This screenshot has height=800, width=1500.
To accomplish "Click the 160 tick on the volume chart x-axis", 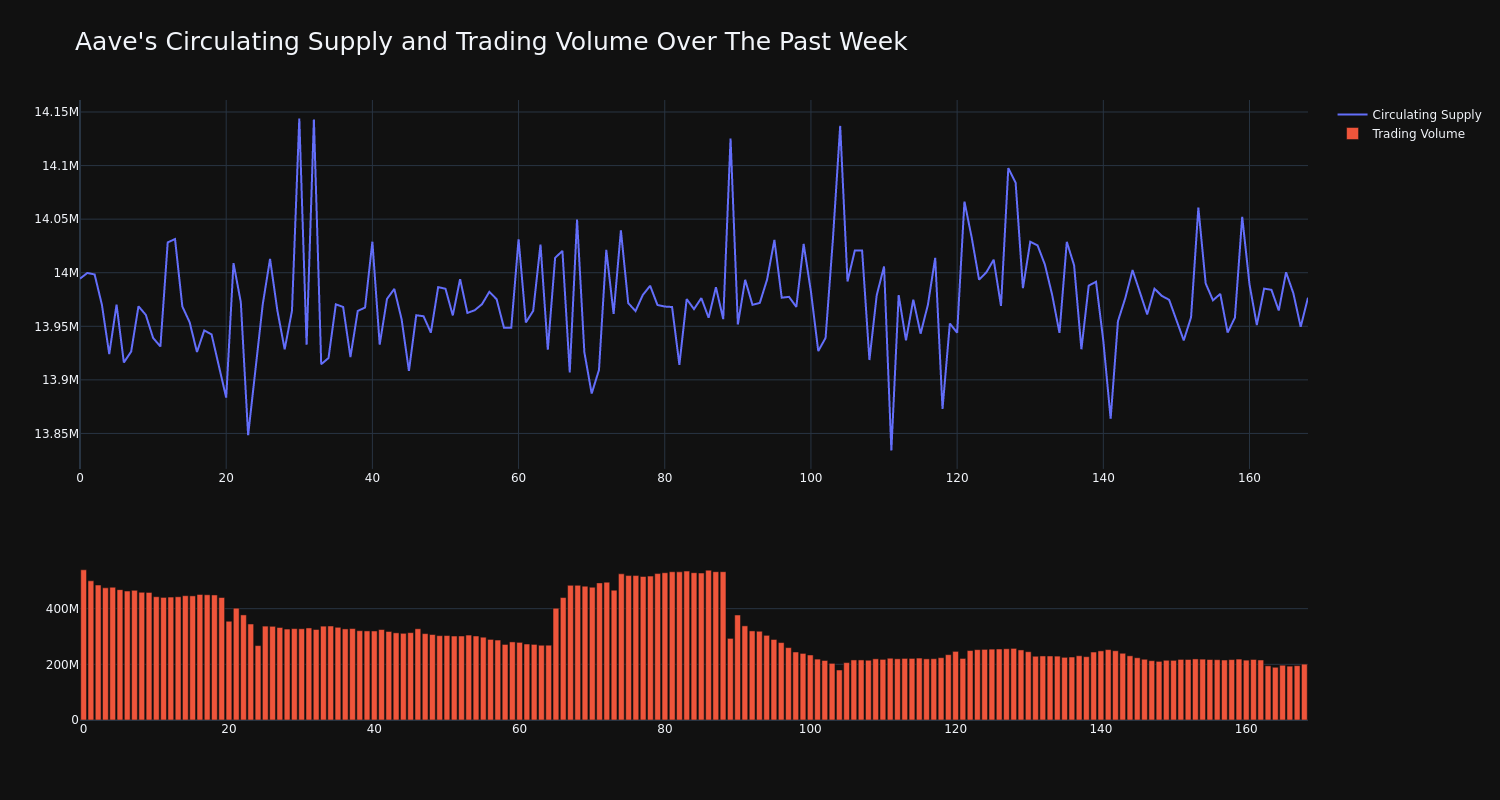I will coord(1246,729).
